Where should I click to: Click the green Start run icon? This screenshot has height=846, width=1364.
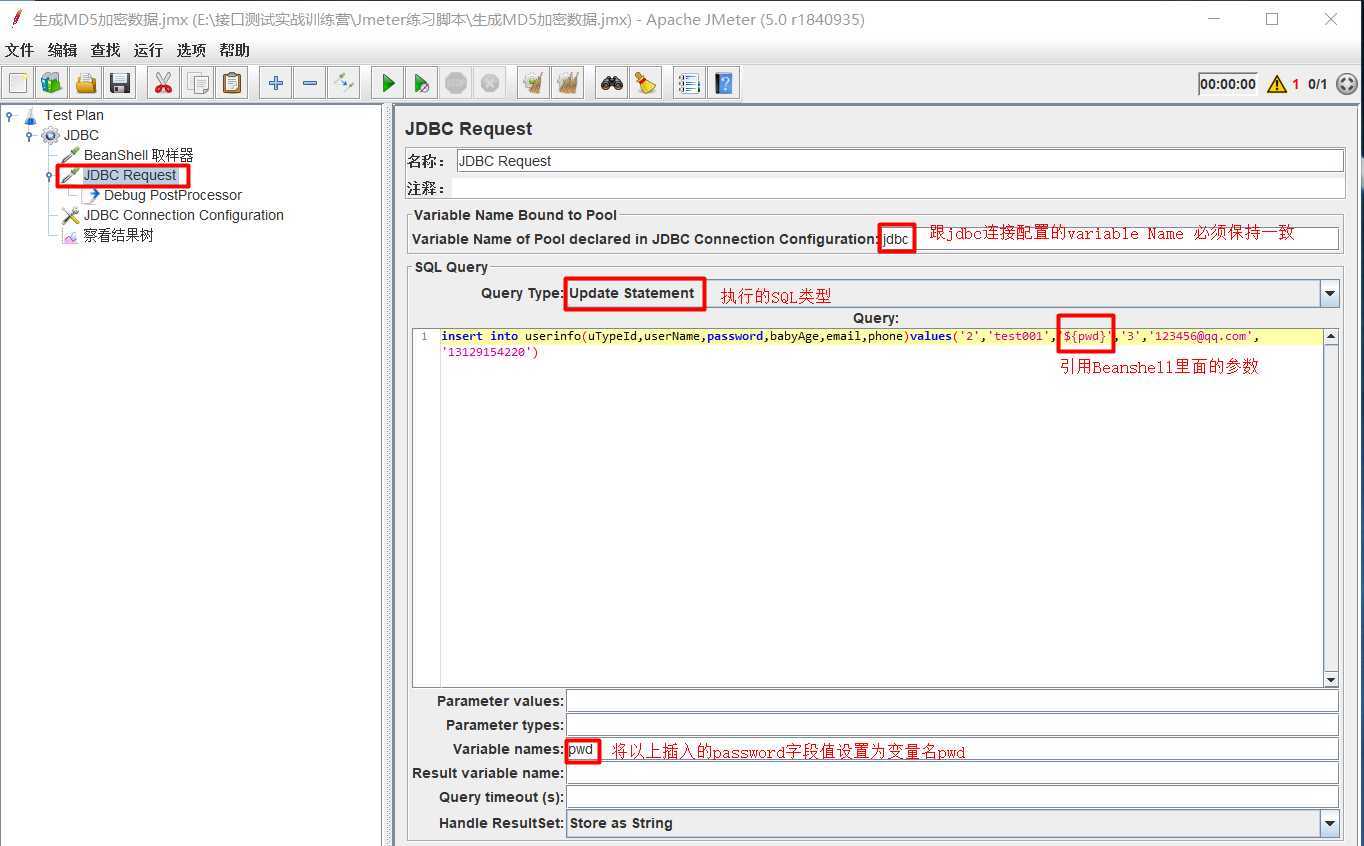(388, 84)
